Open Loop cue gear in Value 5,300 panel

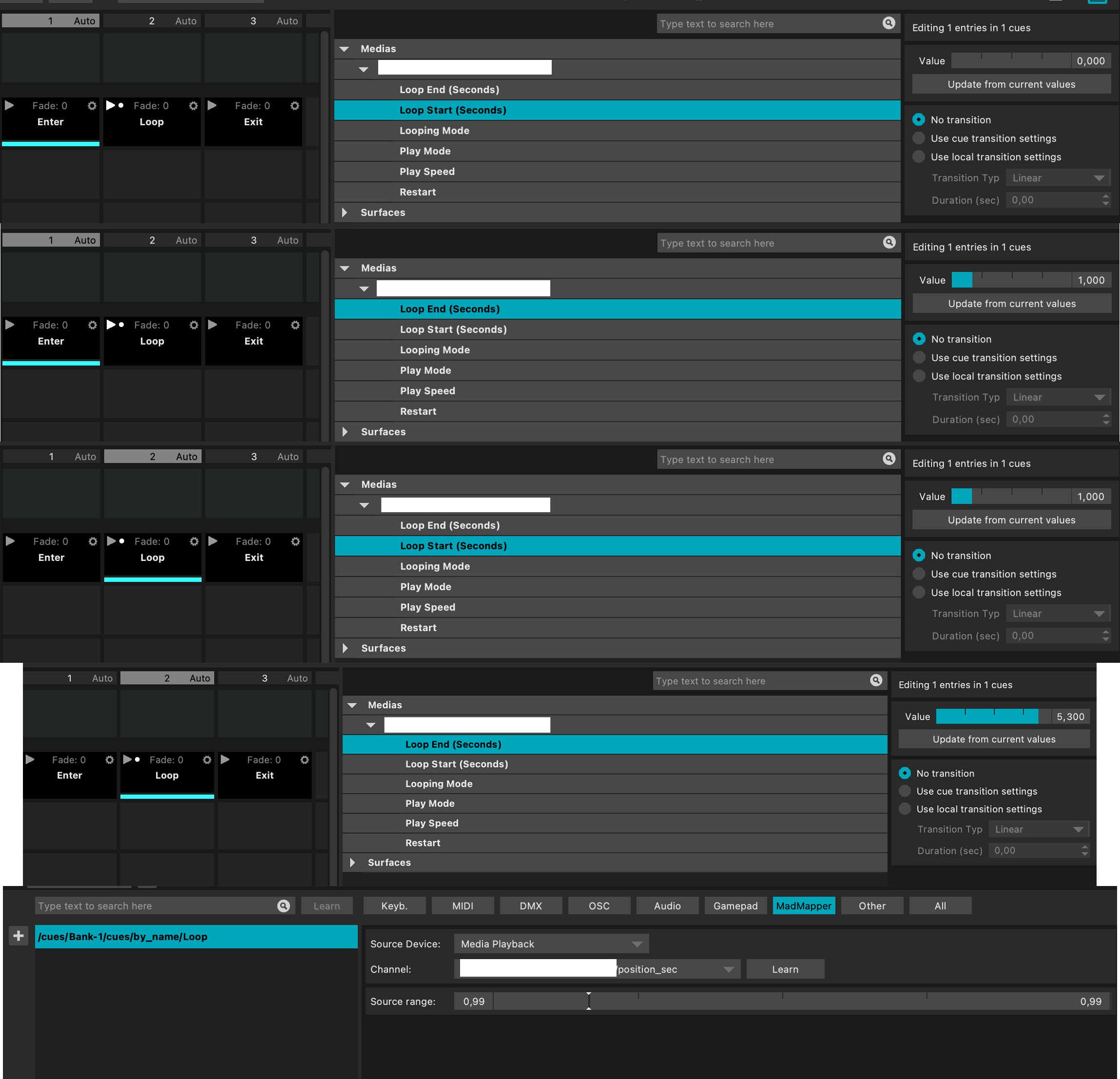(x=207, y=759)
